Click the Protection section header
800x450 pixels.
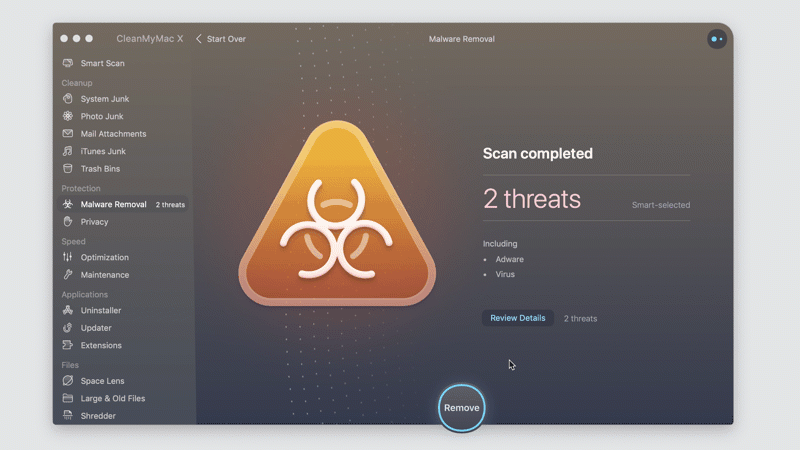[81, 188]
